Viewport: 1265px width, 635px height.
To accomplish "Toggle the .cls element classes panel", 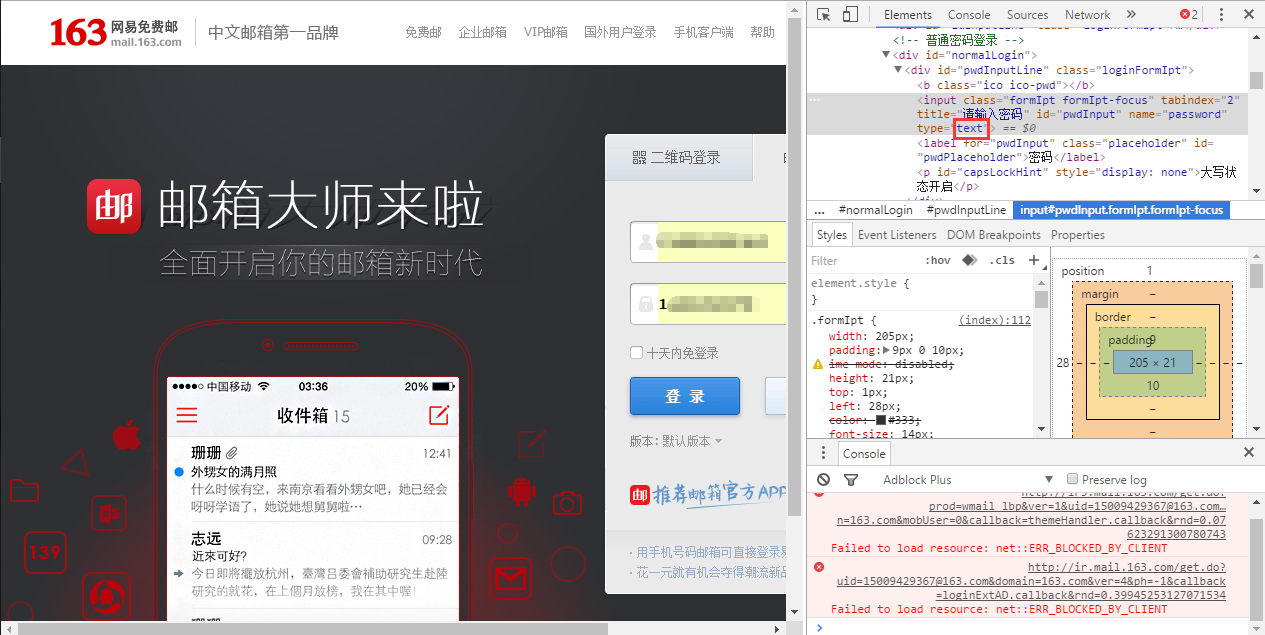I will pos(1001,260).
